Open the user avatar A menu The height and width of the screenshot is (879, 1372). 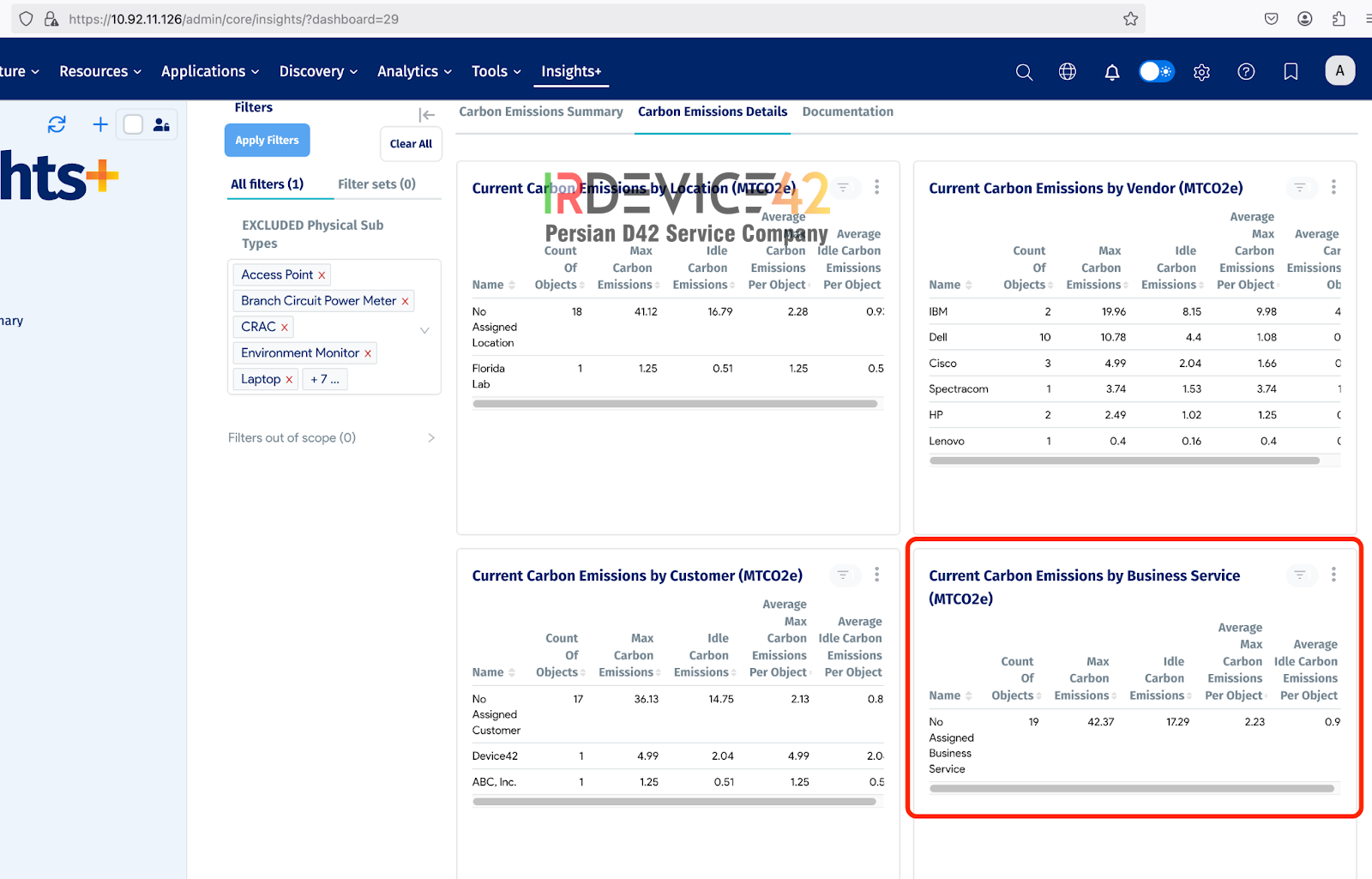[x=1340, y=70]
